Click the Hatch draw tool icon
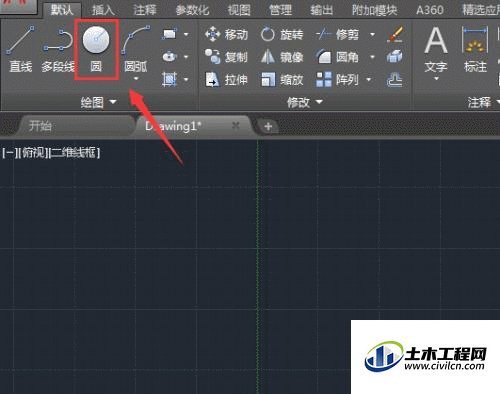Screen dimensions: 500x394 (x=169, y=79)
